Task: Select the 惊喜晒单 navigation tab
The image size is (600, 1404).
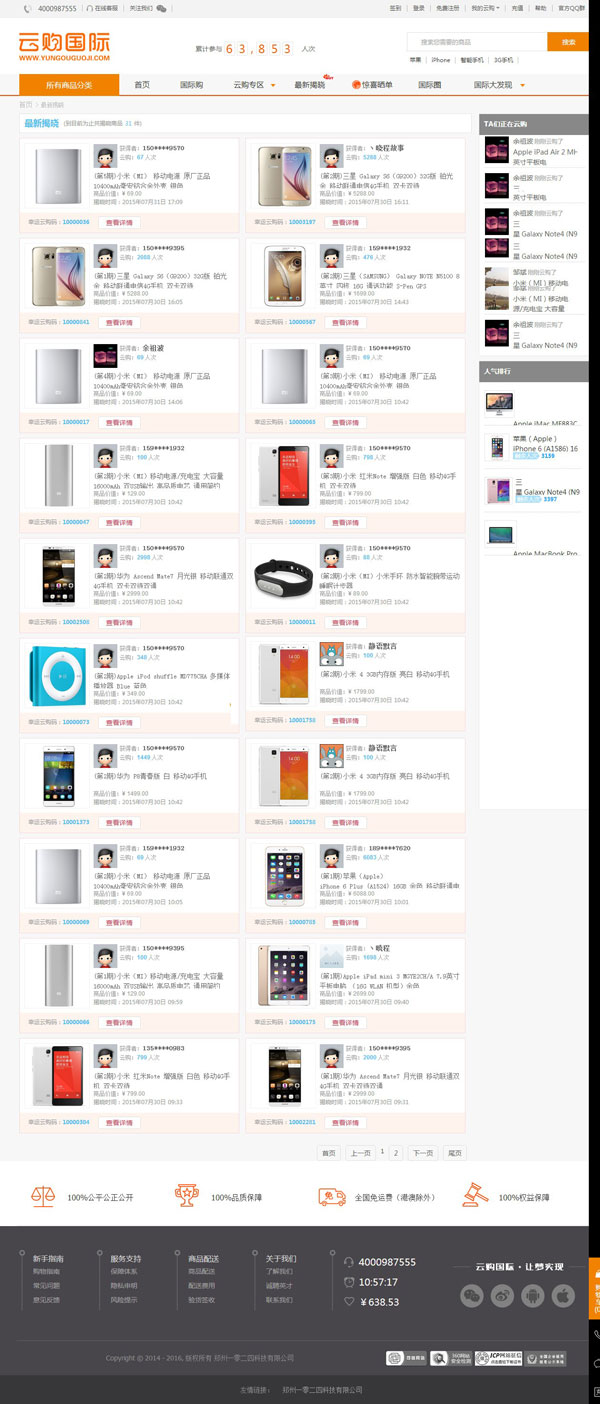Action: tap(372, 85)
